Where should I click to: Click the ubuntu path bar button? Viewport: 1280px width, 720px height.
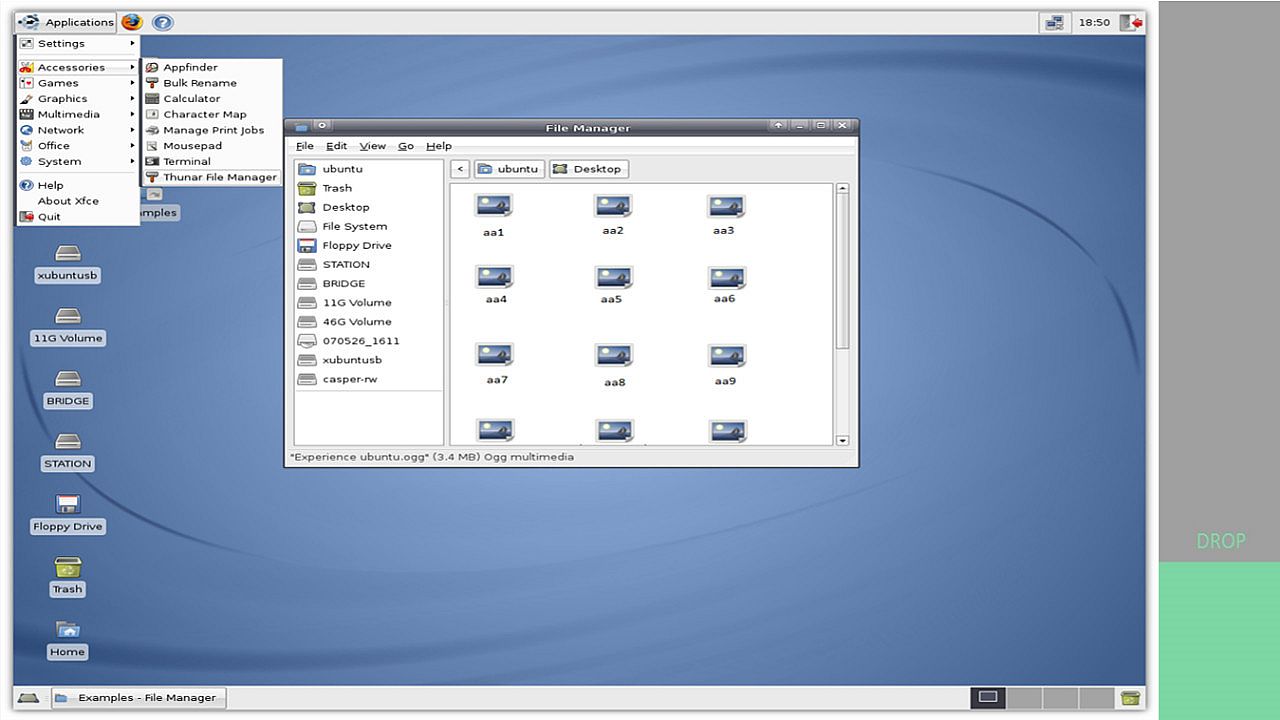509,169
